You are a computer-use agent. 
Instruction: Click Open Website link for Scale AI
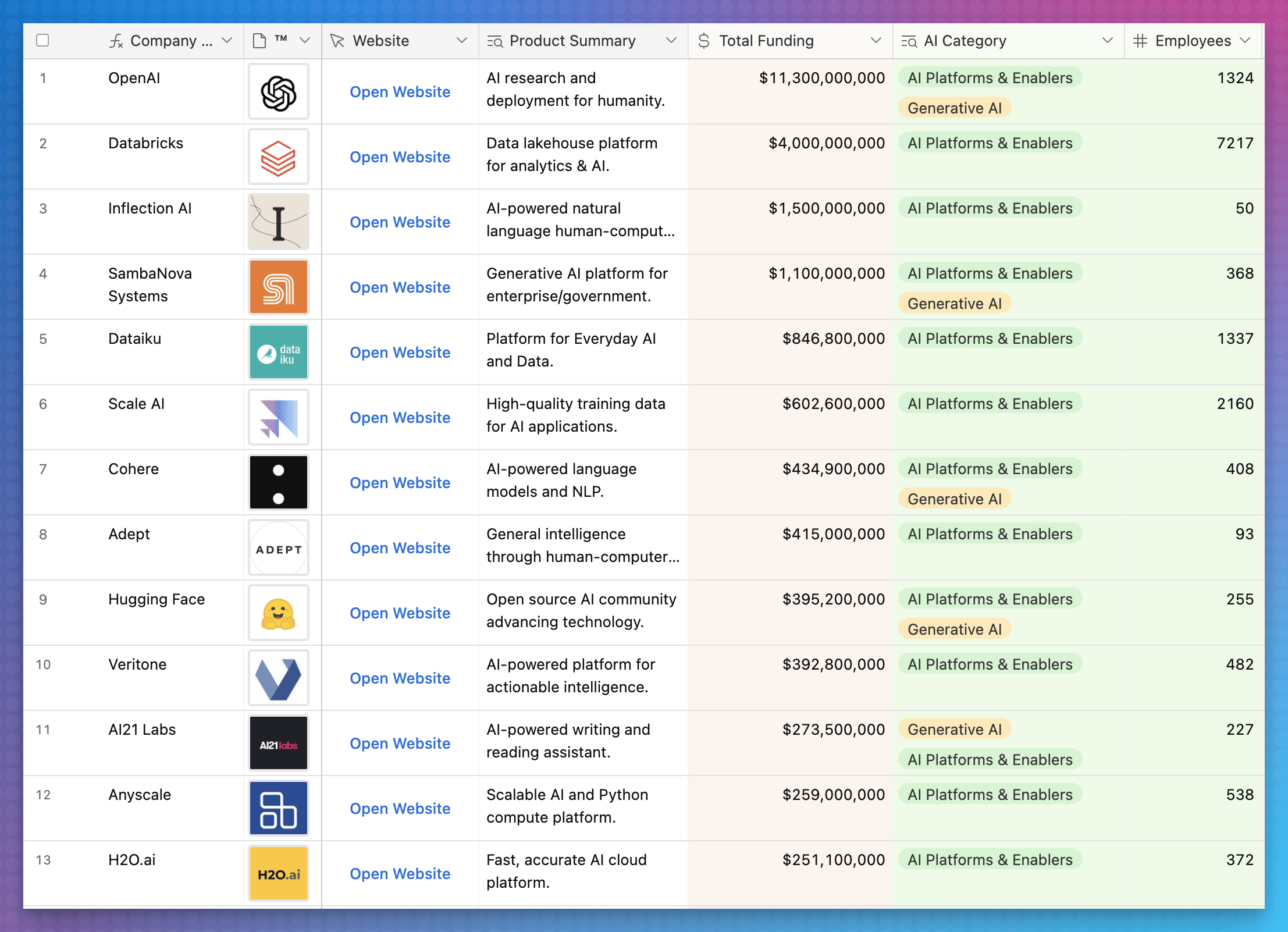click(x=400, y=418)
